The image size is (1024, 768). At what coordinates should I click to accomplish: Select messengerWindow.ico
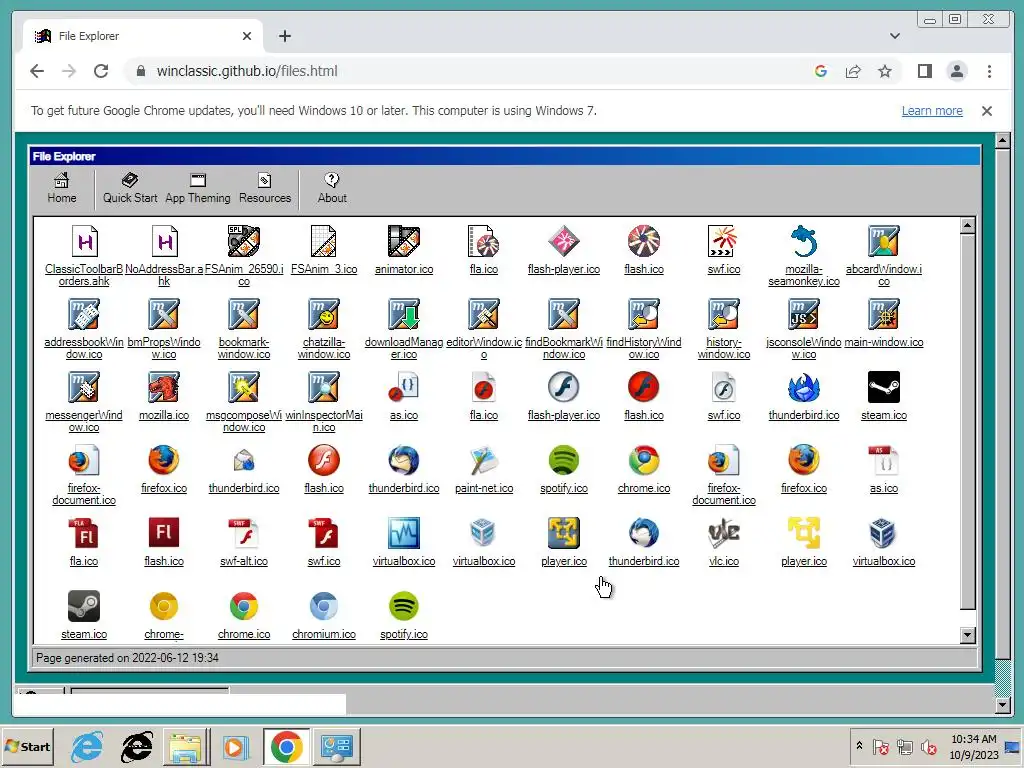point(84,402)
